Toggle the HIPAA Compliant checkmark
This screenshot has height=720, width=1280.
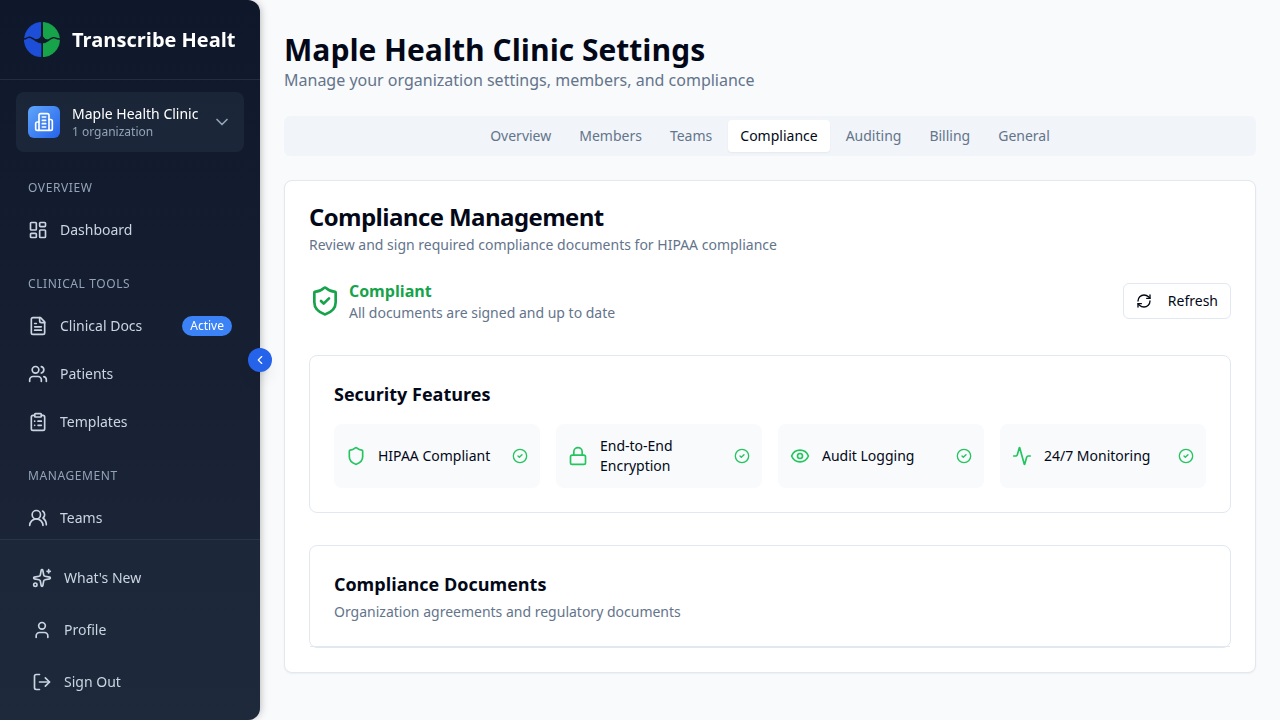tap(520, 456)
